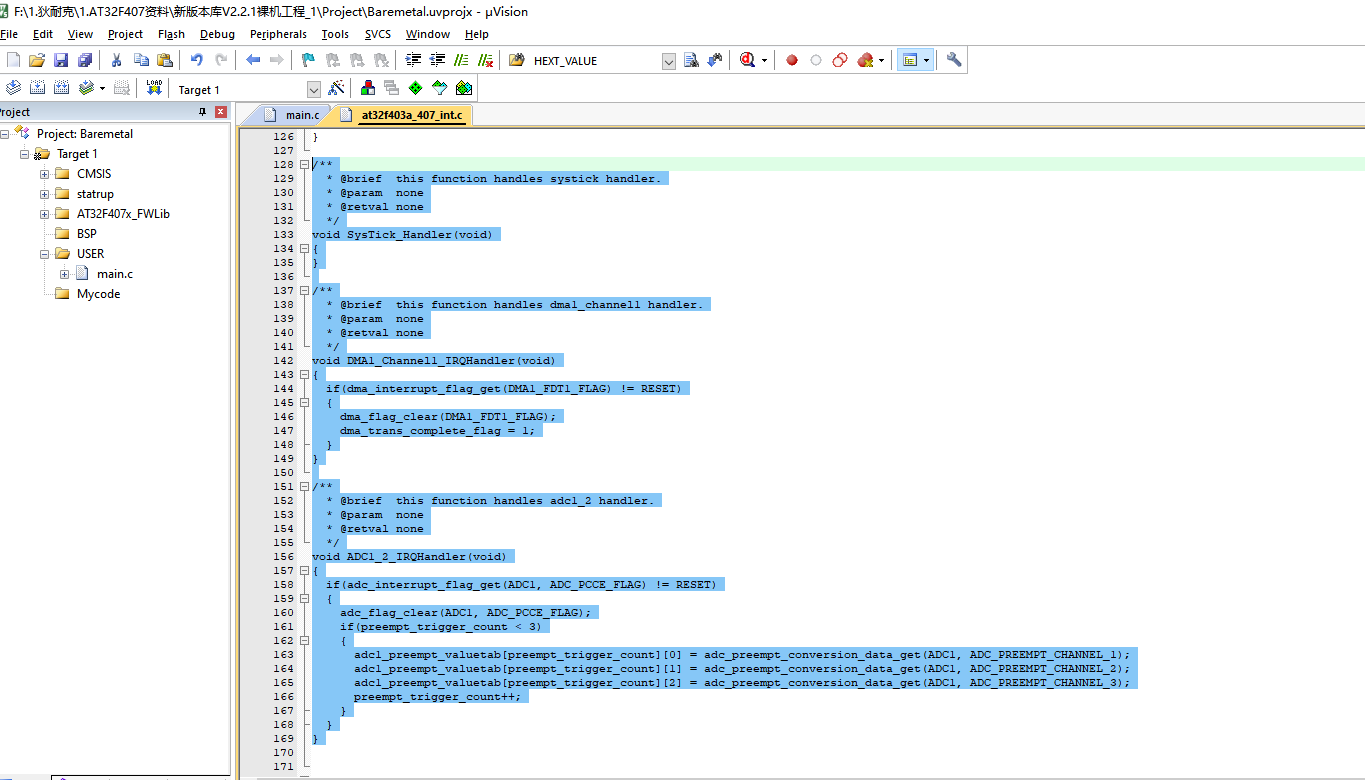Navigate backwards with the blue left arrow
1365x780 pixels.
coord(253,60)
